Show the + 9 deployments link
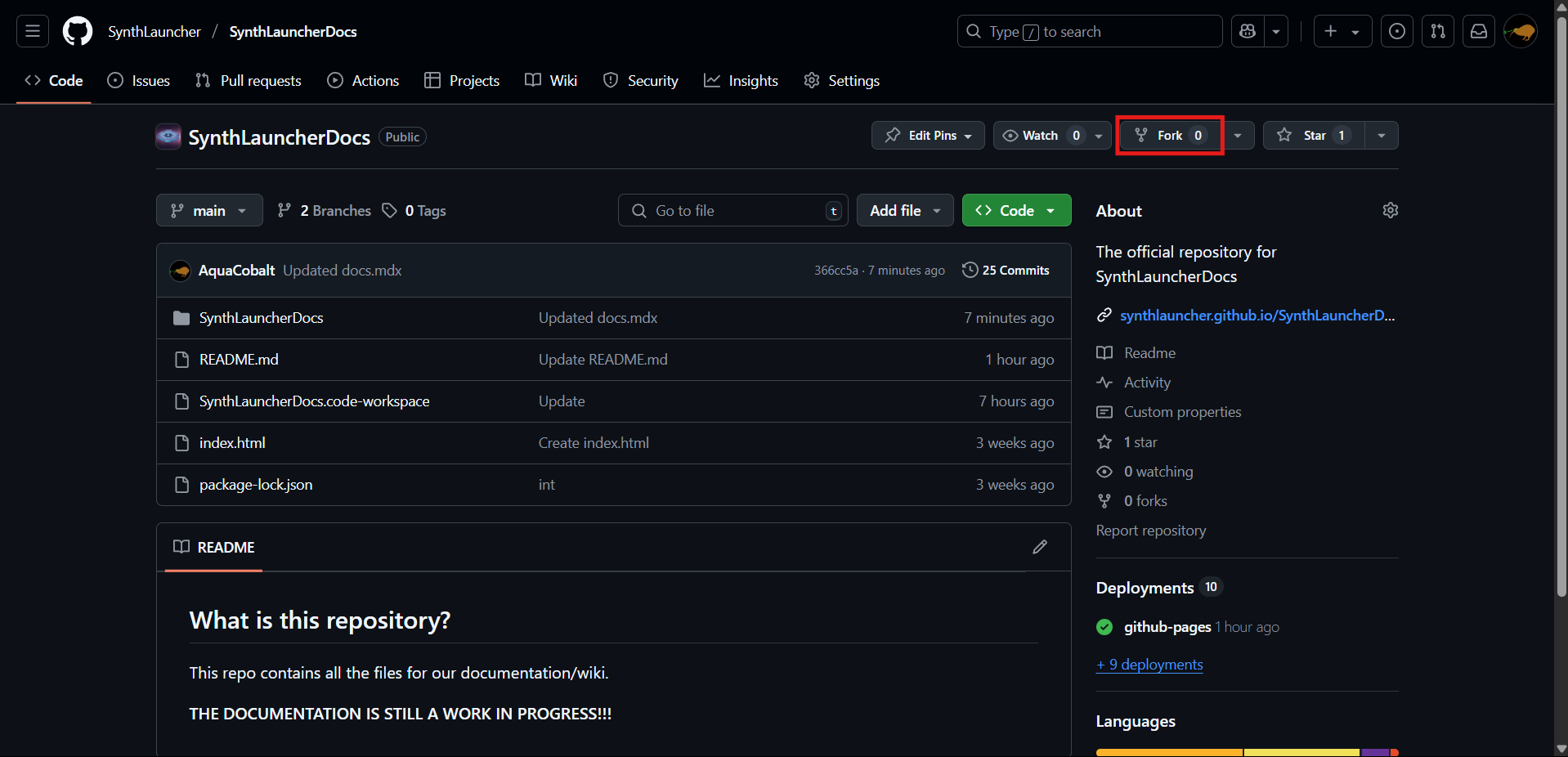The width and height of the screenshot is (1568, 757). pyautogui.click(x=1149, y=665)
